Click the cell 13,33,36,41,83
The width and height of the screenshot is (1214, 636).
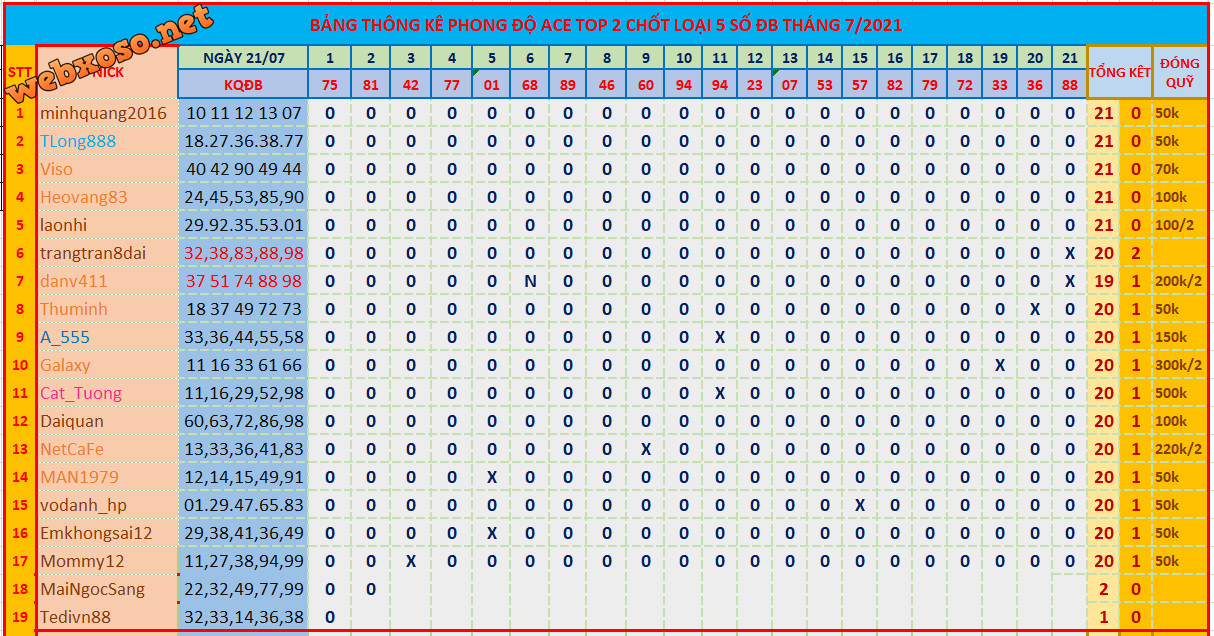(x=243, y=449)
